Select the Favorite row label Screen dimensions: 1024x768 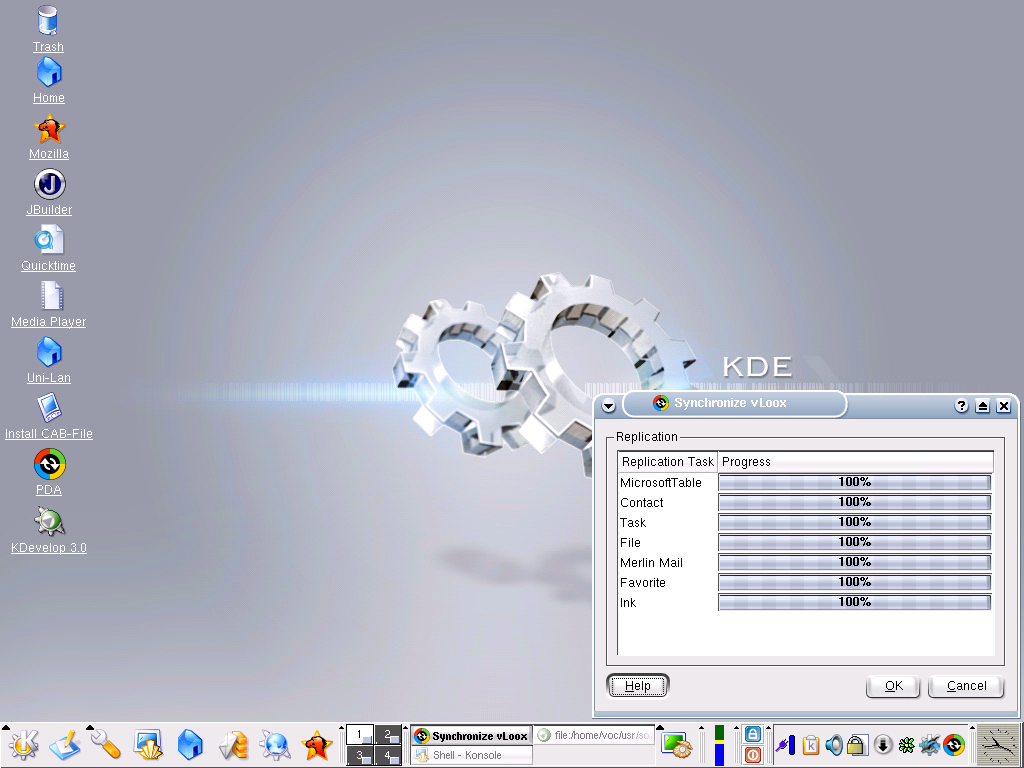point(643,583)
